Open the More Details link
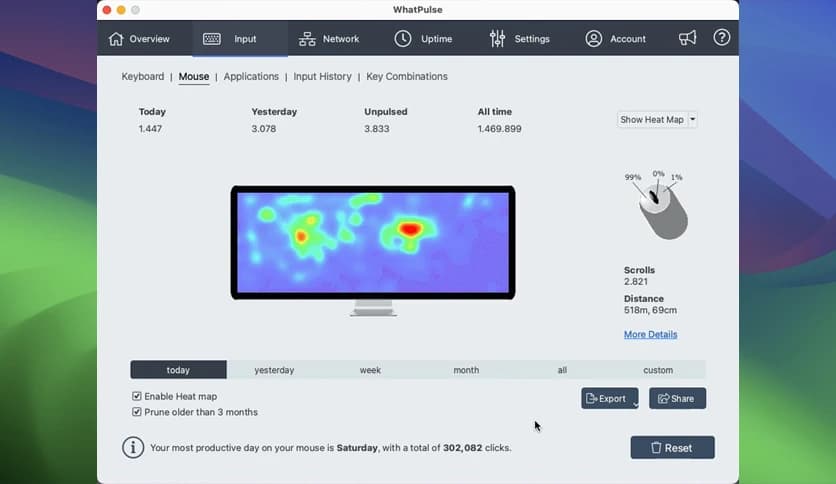Screen dimensions: 836x484 pyautogui.click(x=650, y=335)
